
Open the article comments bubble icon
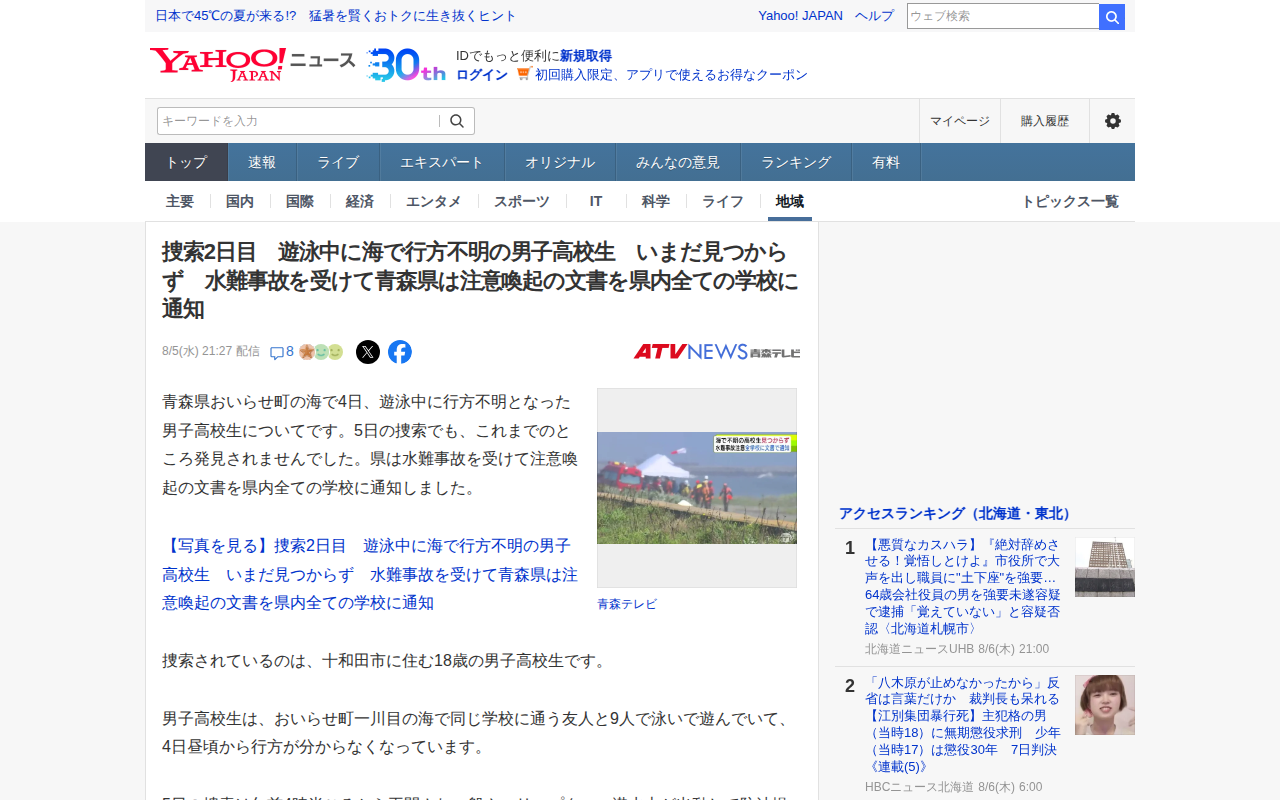point(277,352)
